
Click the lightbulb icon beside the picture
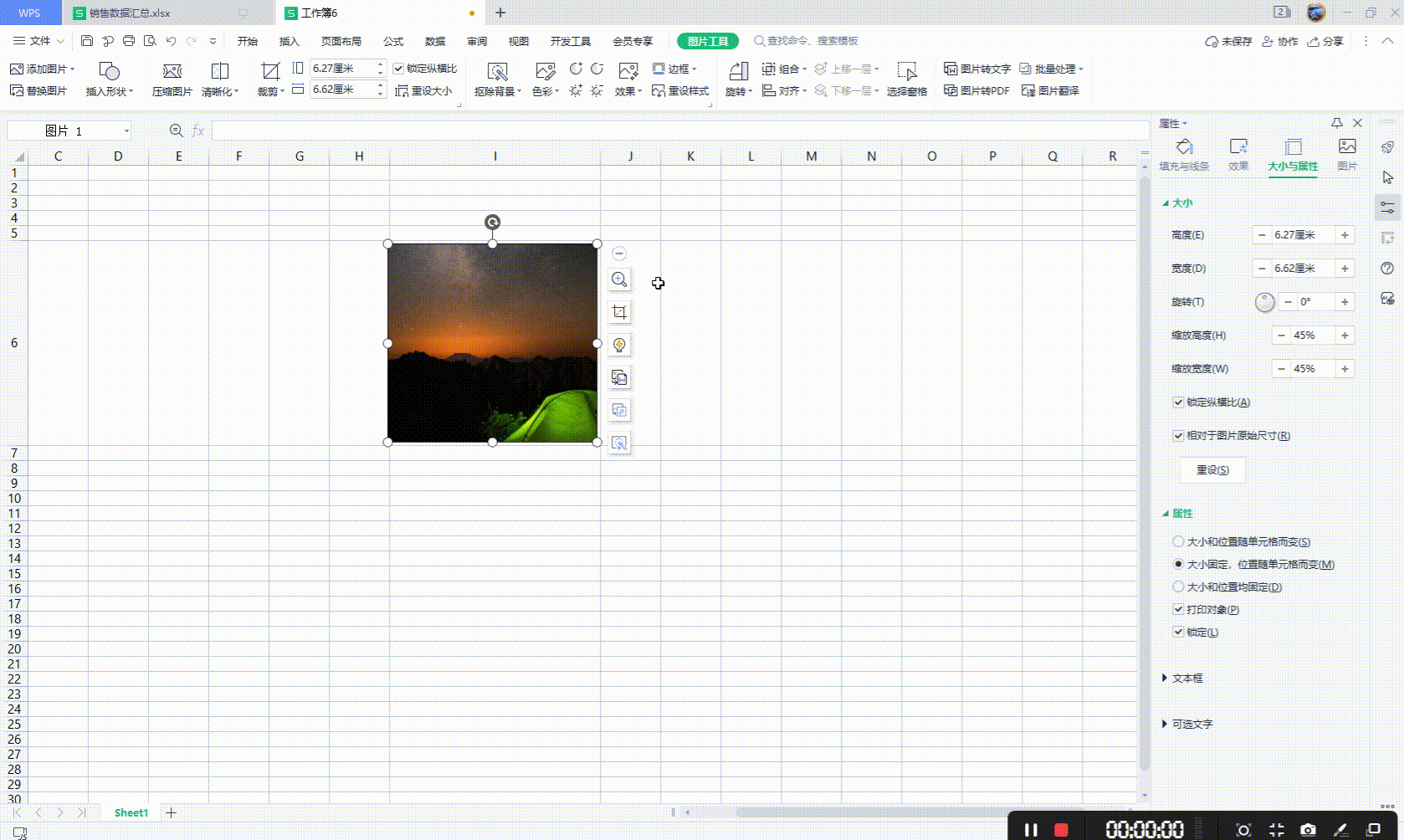pos(619,345)
